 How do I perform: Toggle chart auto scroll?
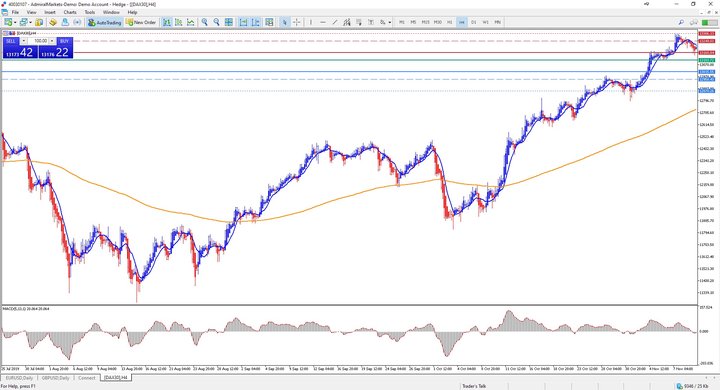(x=243, y=22)
